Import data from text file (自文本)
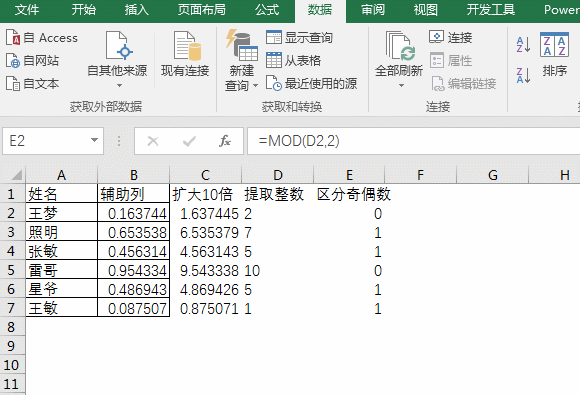 pyautogui.click(x=33, y=84)
